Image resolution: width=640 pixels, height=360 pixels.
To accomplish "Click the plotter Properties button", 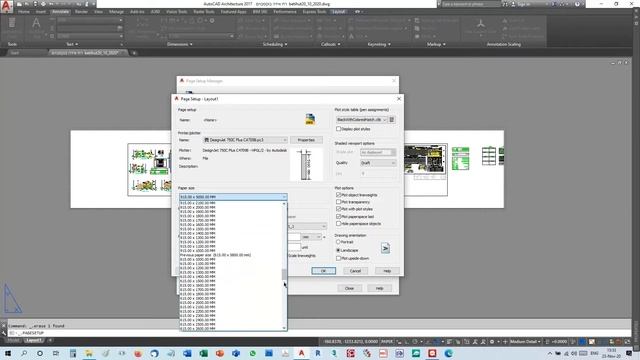I will pyautogui.click(x=306, y=140).
